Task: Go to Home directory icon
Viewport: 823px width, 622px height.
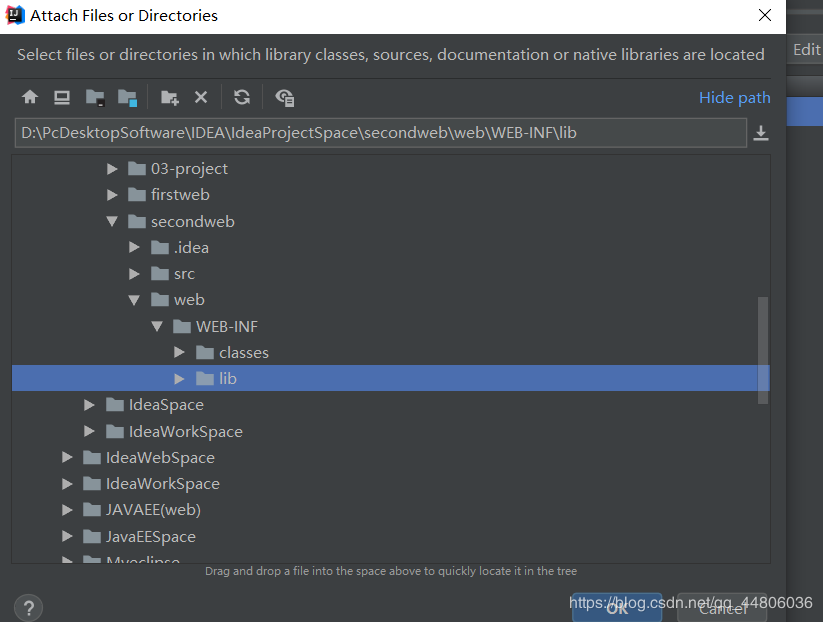Action: coord(30,97)
